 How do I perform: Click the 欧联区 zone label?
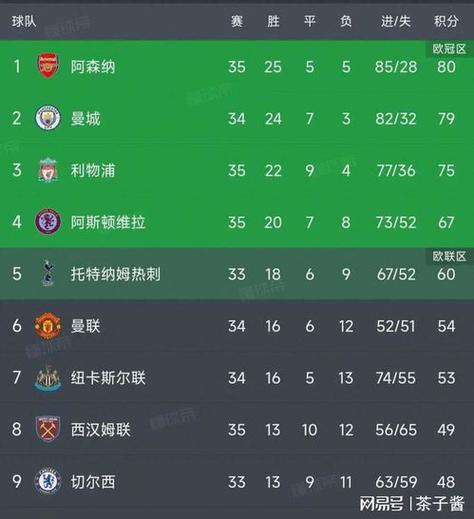449,256
